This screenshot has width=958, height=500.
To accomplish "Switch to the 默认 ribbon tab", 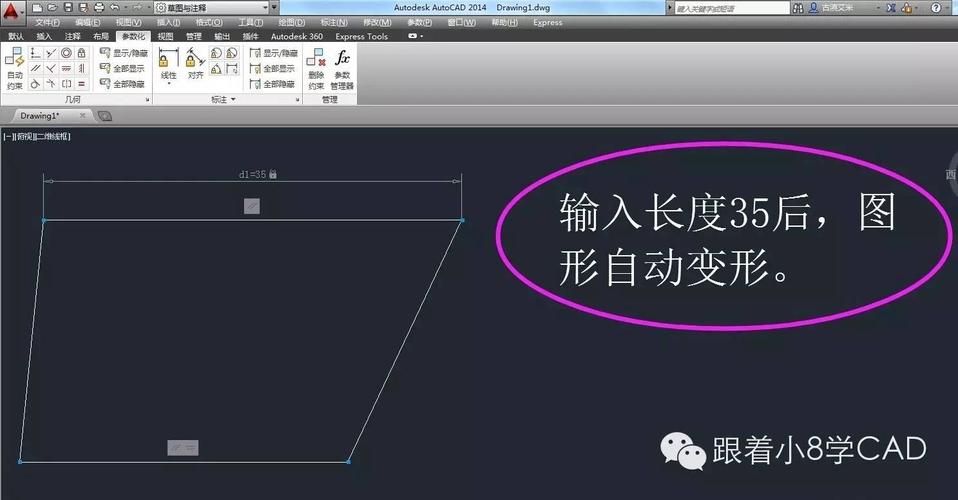I will tap(16, 36).
